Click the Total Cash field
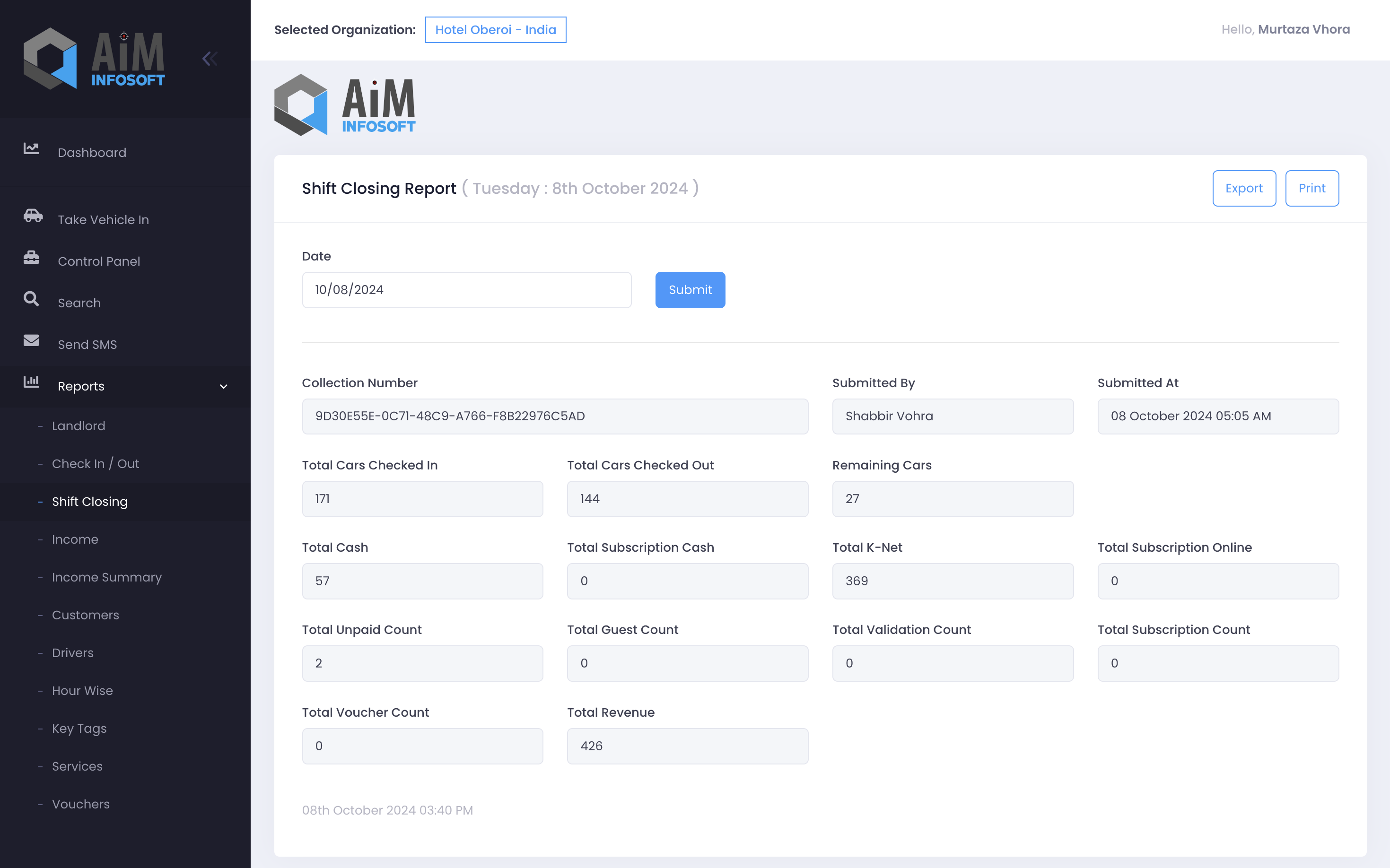 (422, 581)
